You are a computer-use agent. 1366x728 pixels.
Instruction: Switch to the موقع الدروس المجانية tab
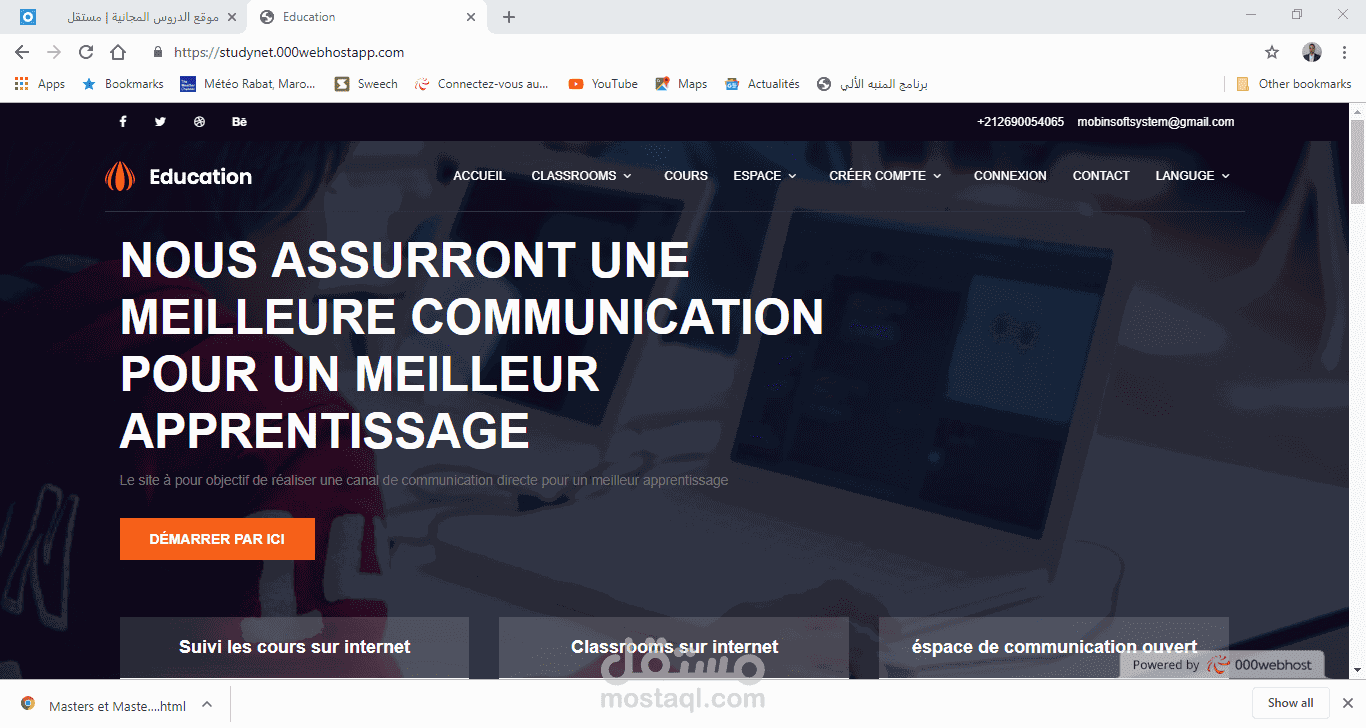(x=128, y=17)
